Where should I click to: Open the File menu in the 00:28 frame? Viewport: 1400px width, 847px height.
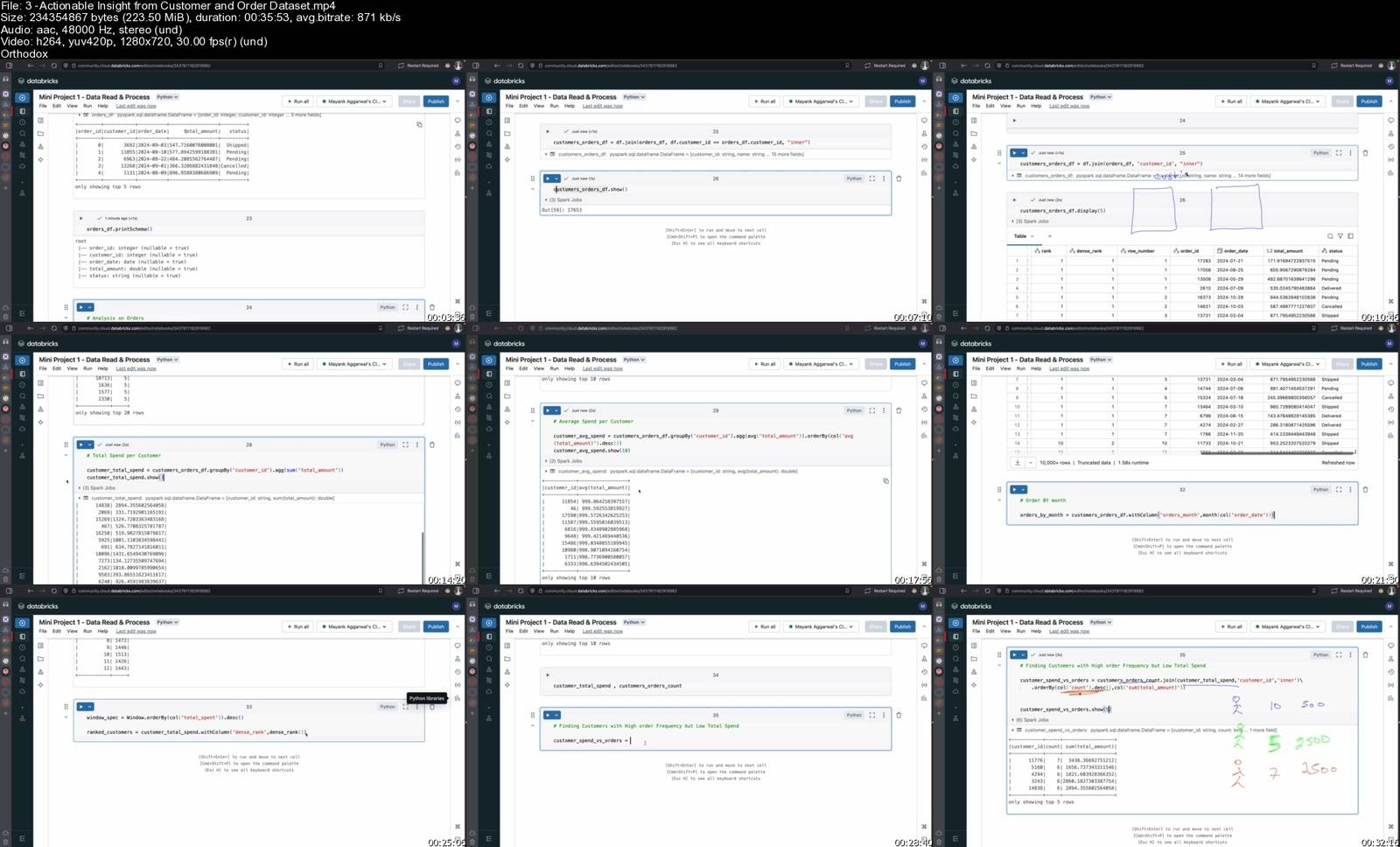coord(509,631)
